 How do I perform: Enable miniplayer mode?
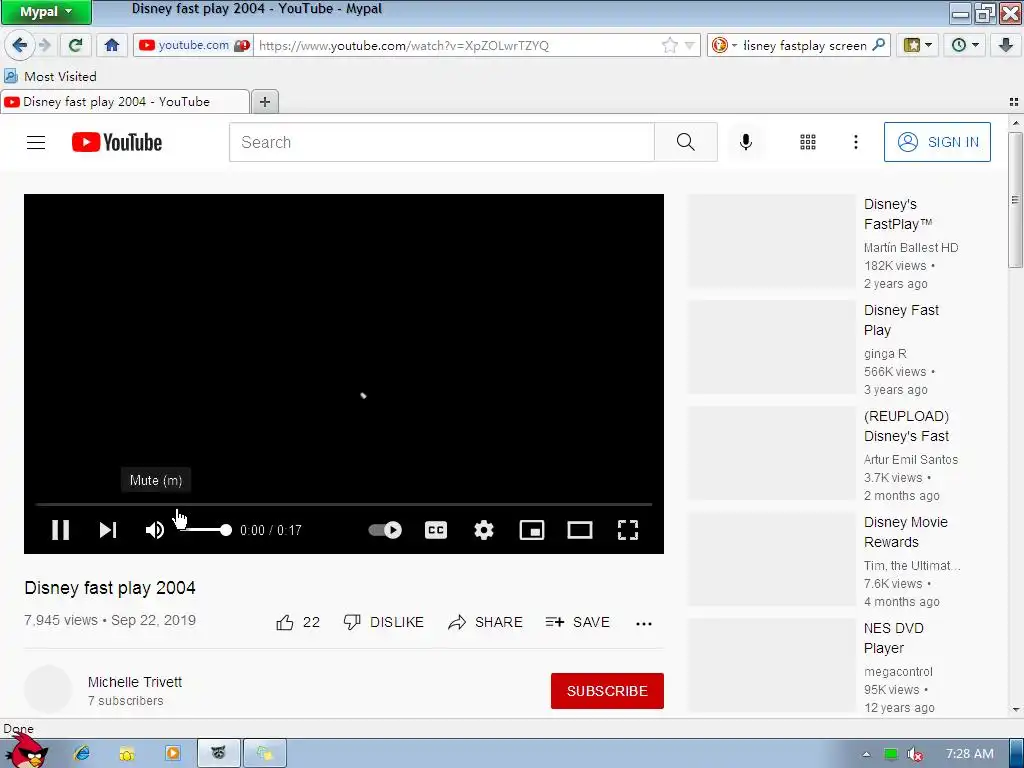[532, 530]
